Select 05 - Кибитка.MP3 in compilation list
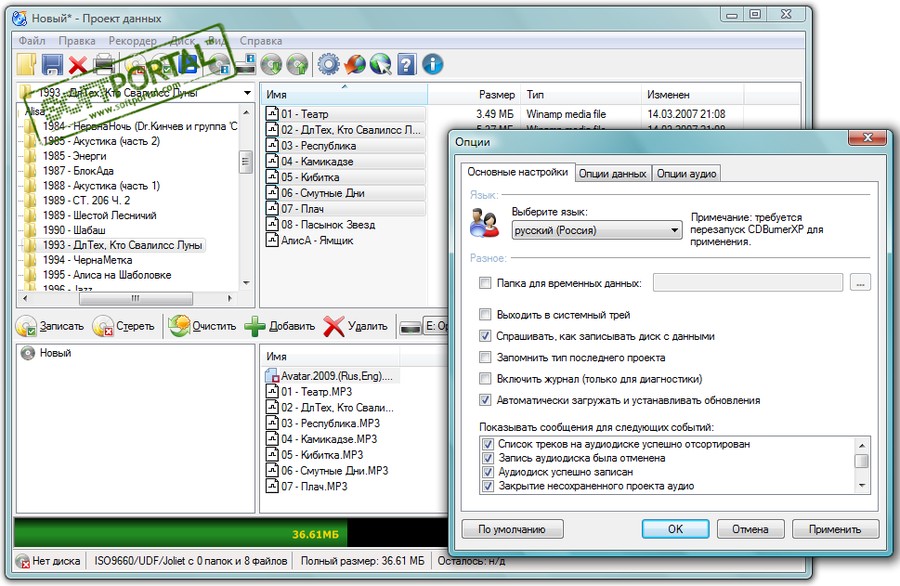The height and width of the screenshot is (586, 900). (x=322, y=455)
